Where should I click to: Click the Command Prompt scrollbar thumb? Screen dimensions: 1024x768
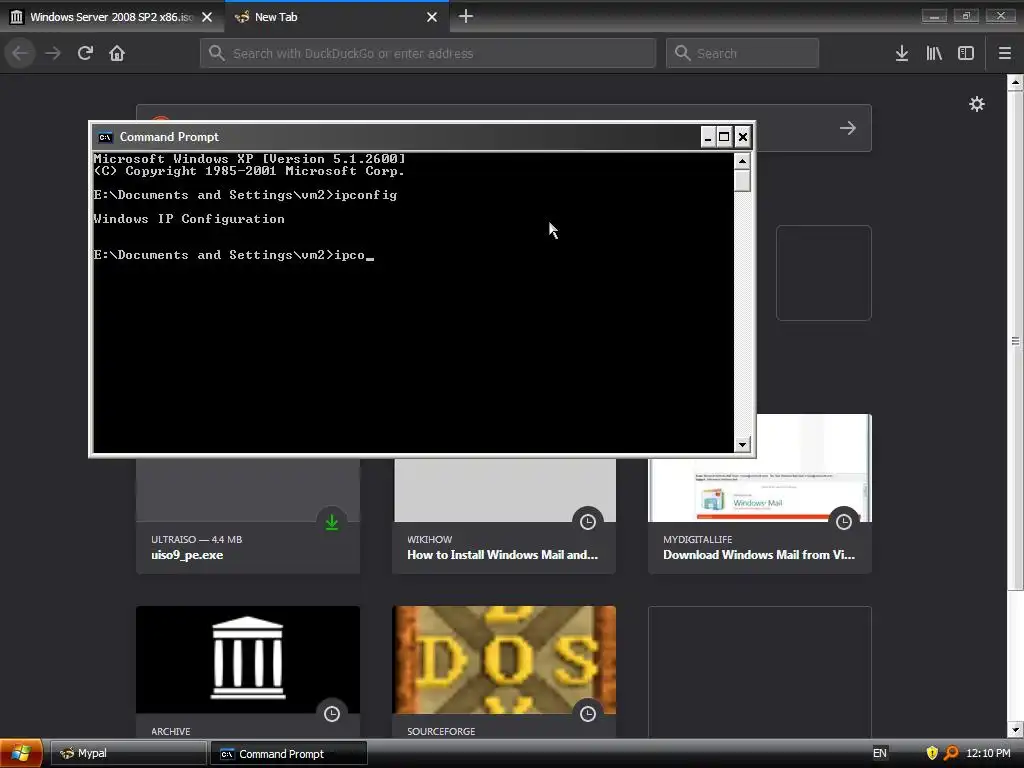[x=742, y=180]
